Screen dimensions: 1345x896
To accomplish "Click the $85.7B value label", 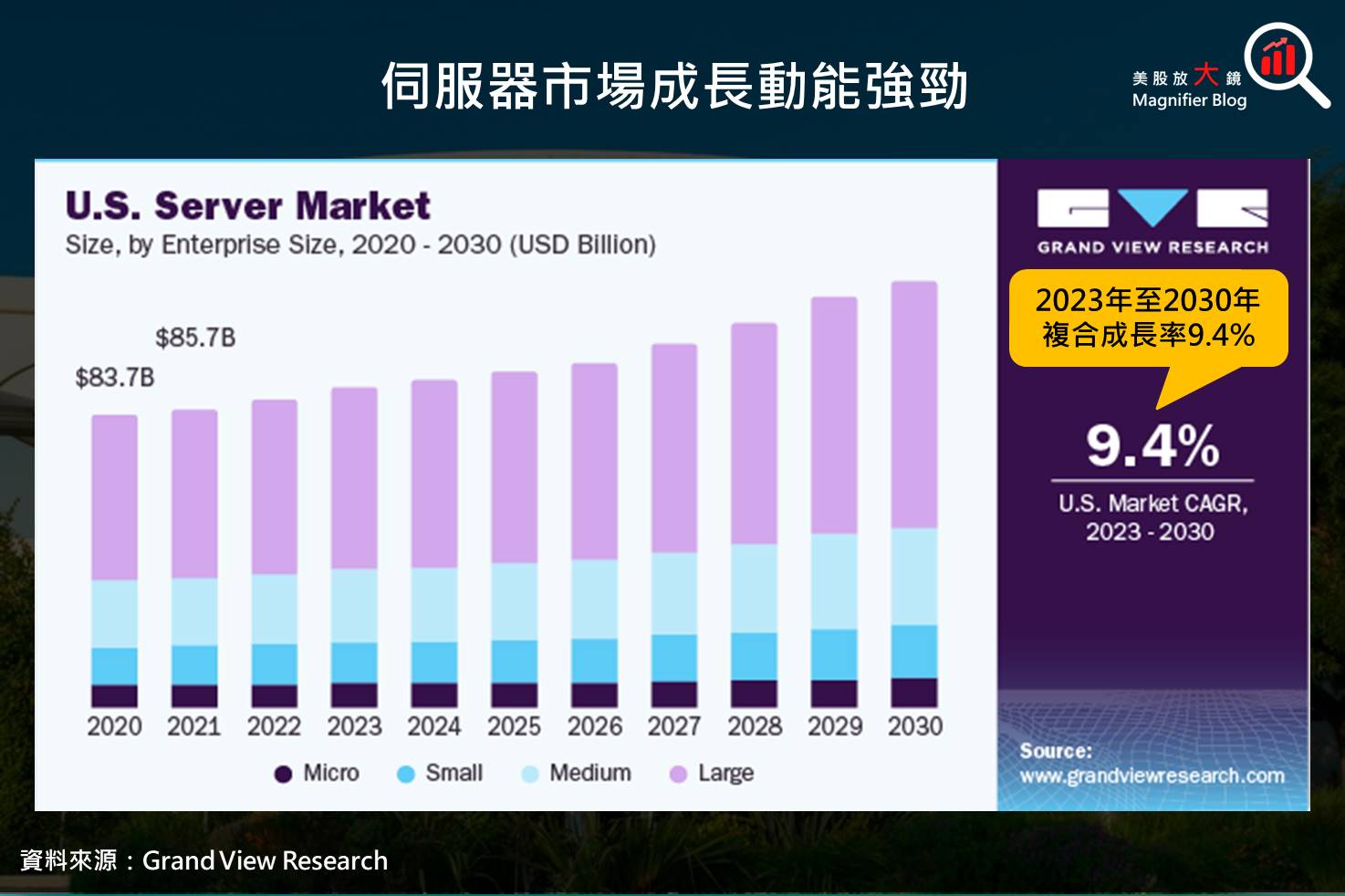I will (195, 339).
